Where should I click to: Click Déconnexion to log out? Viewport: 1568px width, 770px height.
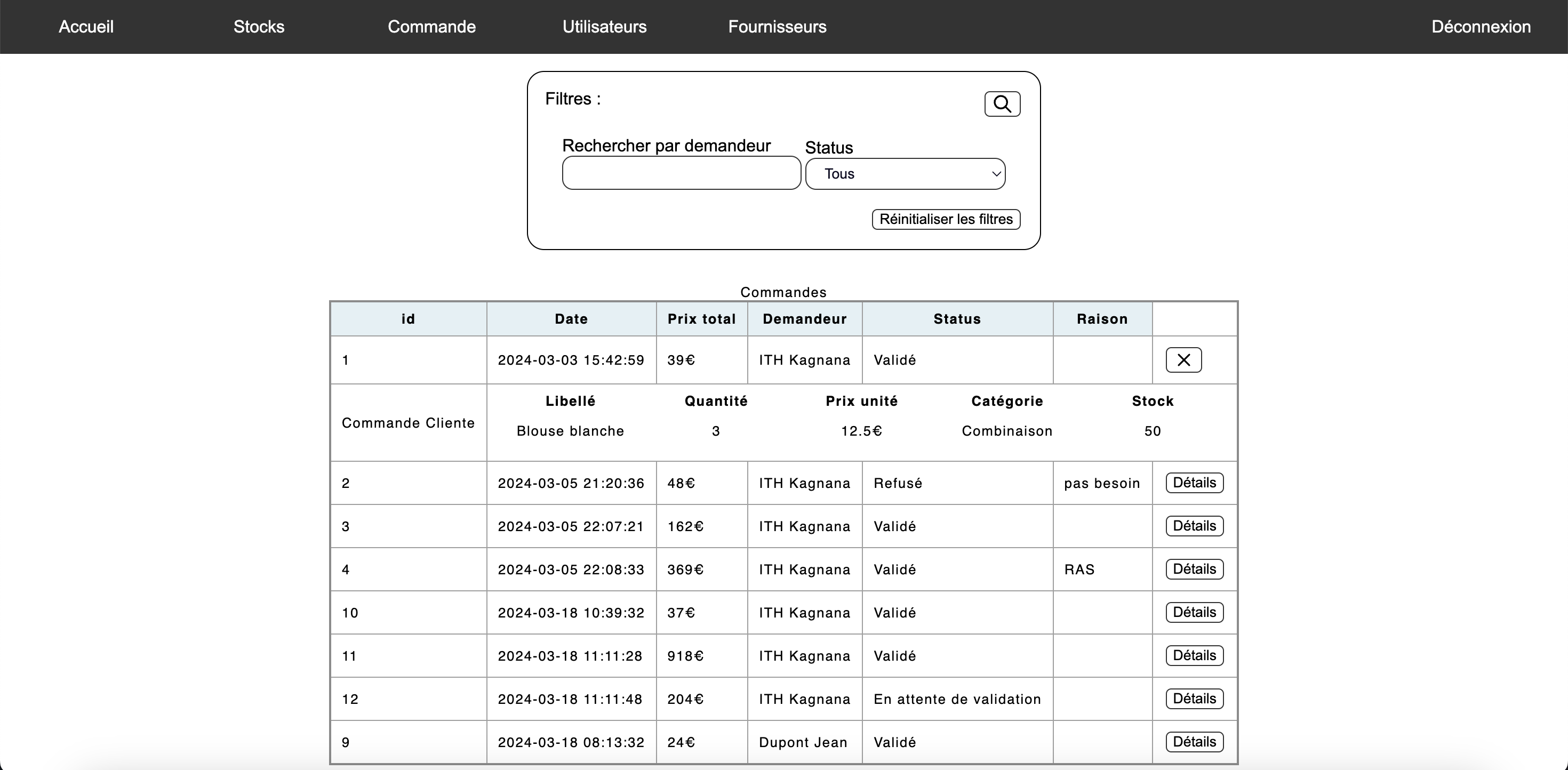pyautogui.click(x=1481, y=27)
